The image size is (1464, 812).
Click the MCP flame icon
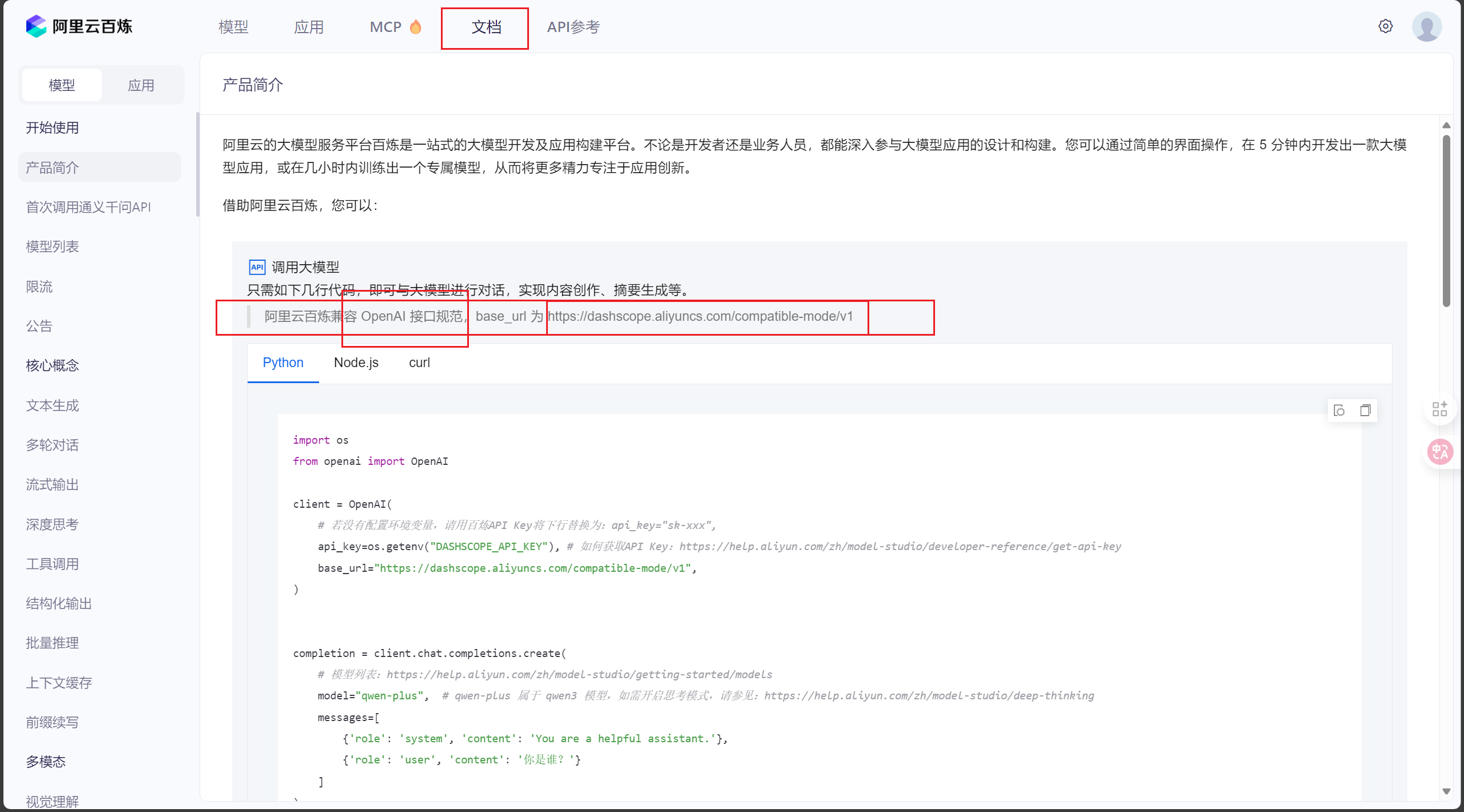tap(416, 26)
